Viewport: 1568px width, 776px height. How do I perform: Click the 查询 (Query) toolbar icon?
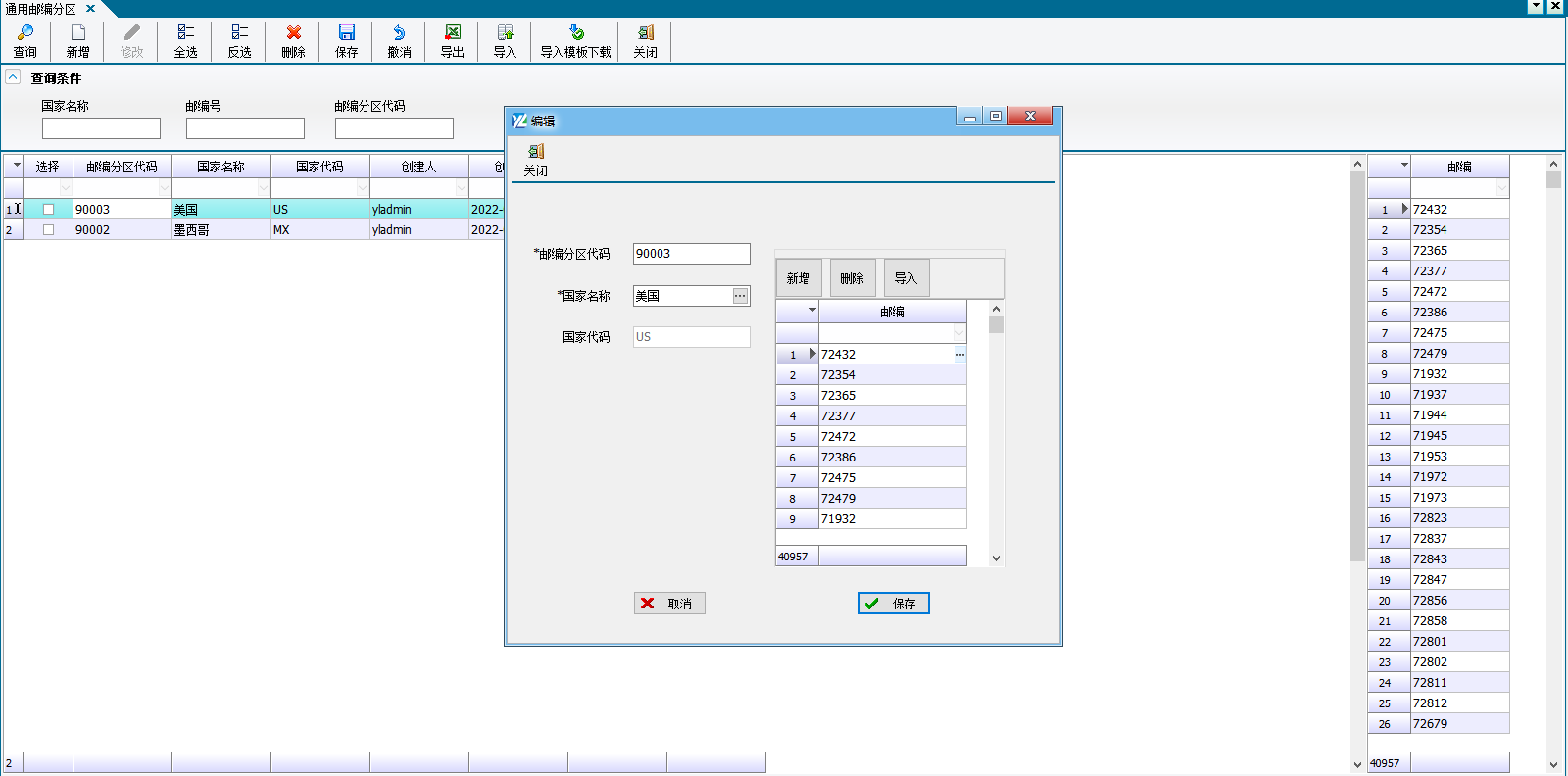[x=25, y=41]
